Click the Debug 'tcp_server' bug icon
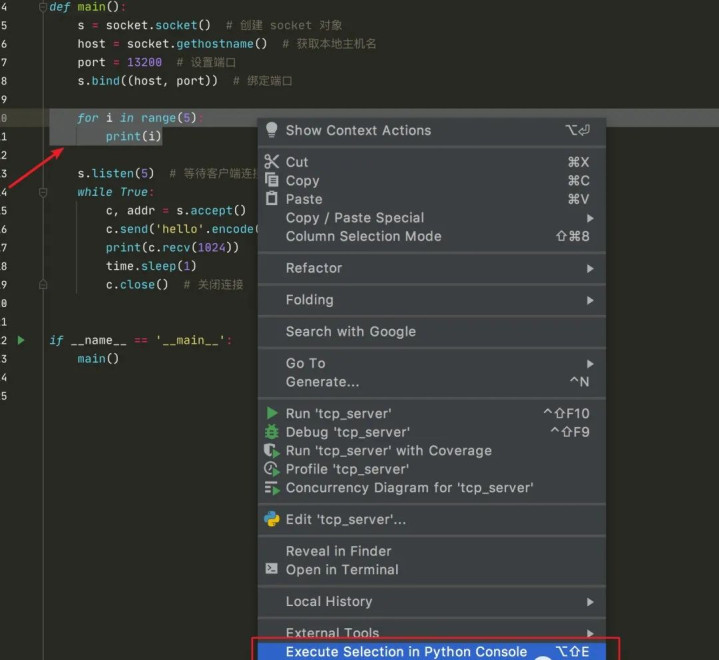This screenshot has height=660, width=719. 271,432
